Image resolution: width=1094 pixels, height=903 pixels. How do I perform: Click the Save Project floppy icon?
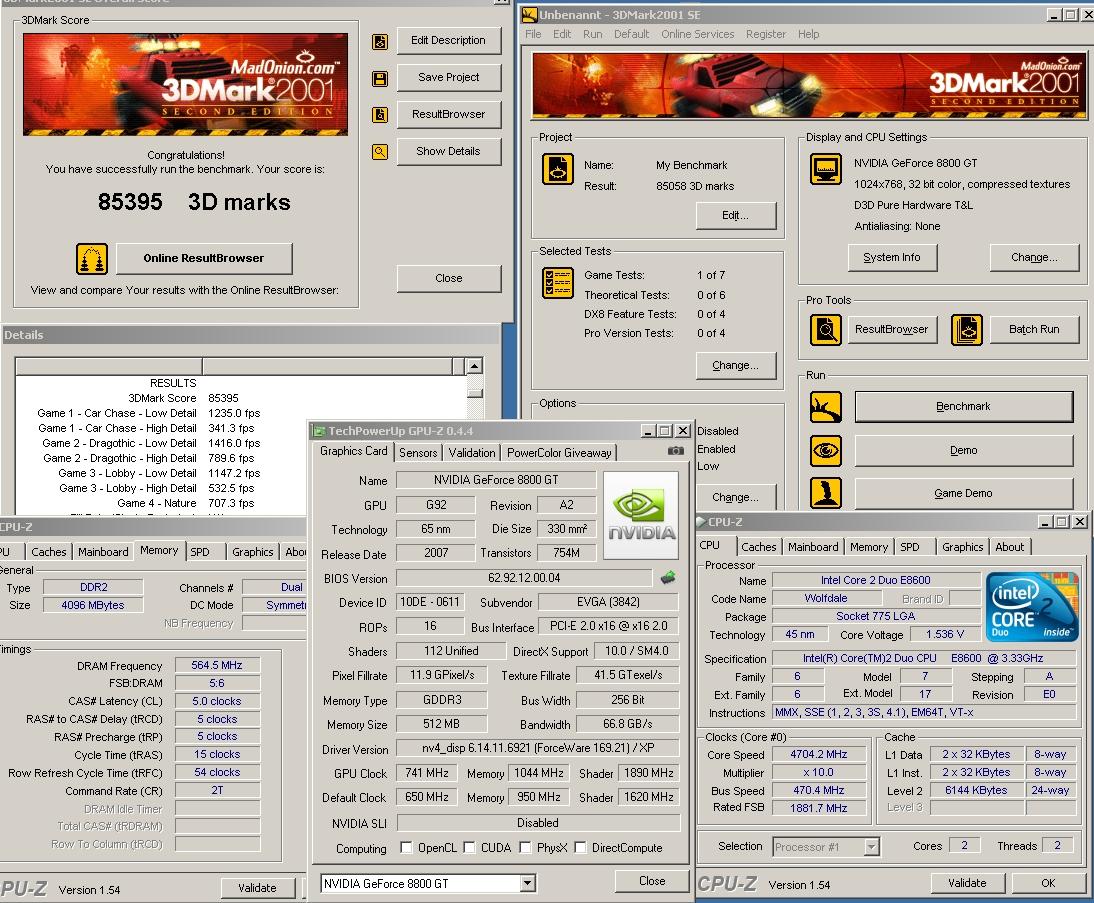[380, 79]
